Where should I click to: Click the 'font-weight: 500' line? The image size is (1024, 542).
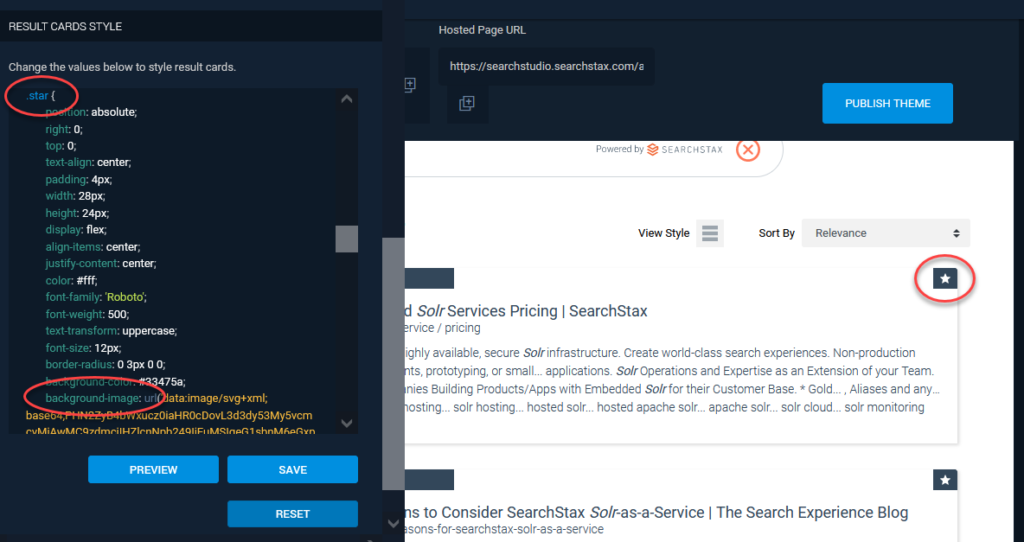click(x=87, y=313)
